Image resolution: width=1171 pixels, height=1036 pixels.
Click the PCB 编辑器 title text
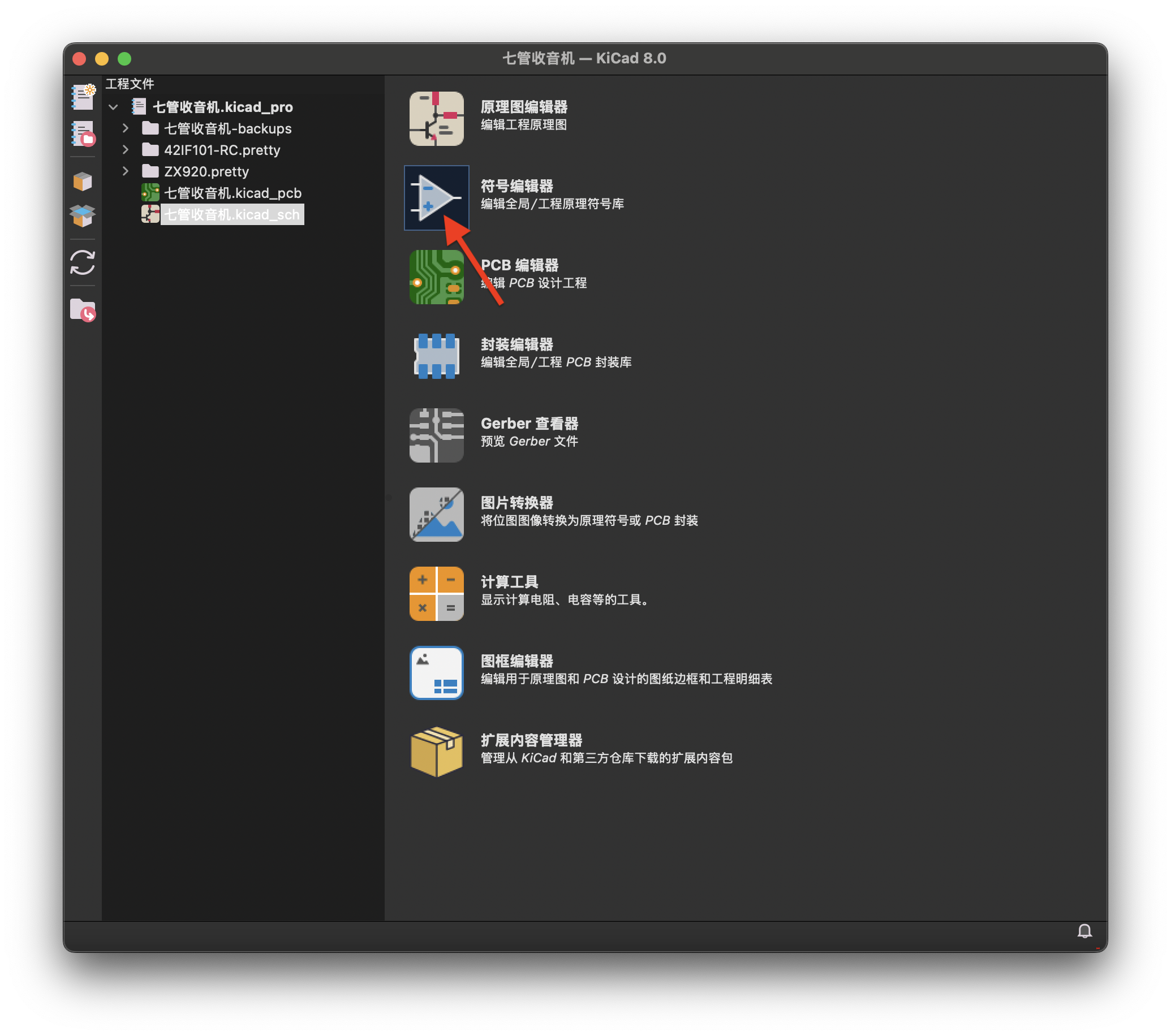(x=519, y=265)
